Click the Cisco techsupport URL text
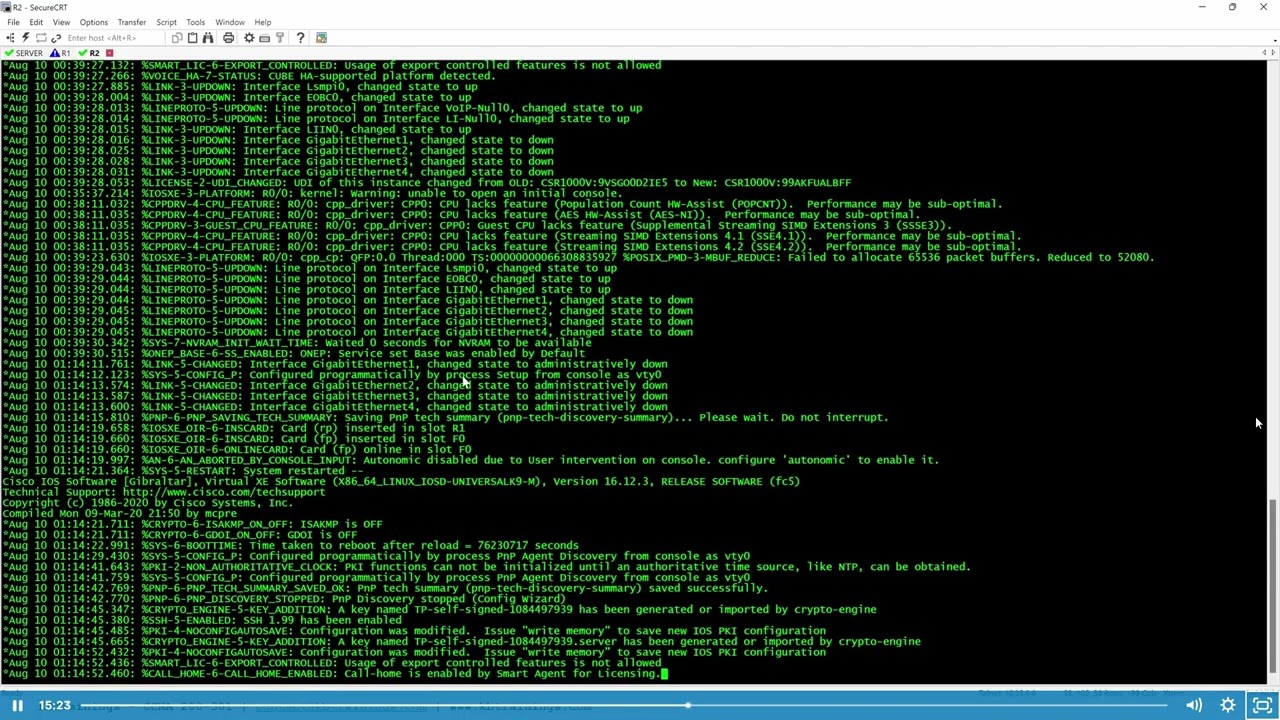The width and height of the screenshot is (1280, 720). [x=224, y=492]
